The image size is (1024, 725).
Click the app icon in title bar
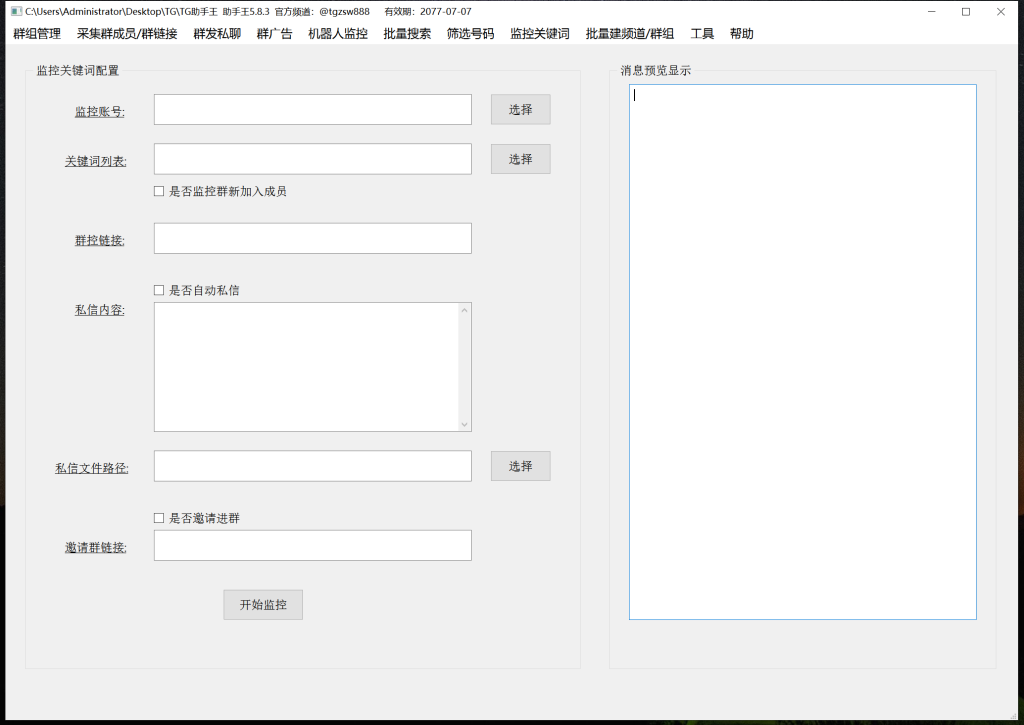16,12
